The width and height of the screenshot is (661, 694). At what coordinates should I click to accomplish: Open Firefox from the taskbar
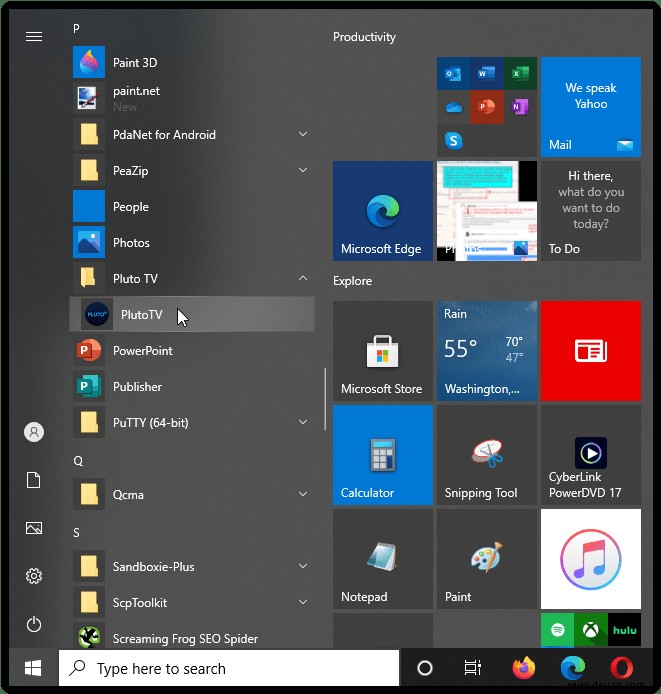pos(523,667)
